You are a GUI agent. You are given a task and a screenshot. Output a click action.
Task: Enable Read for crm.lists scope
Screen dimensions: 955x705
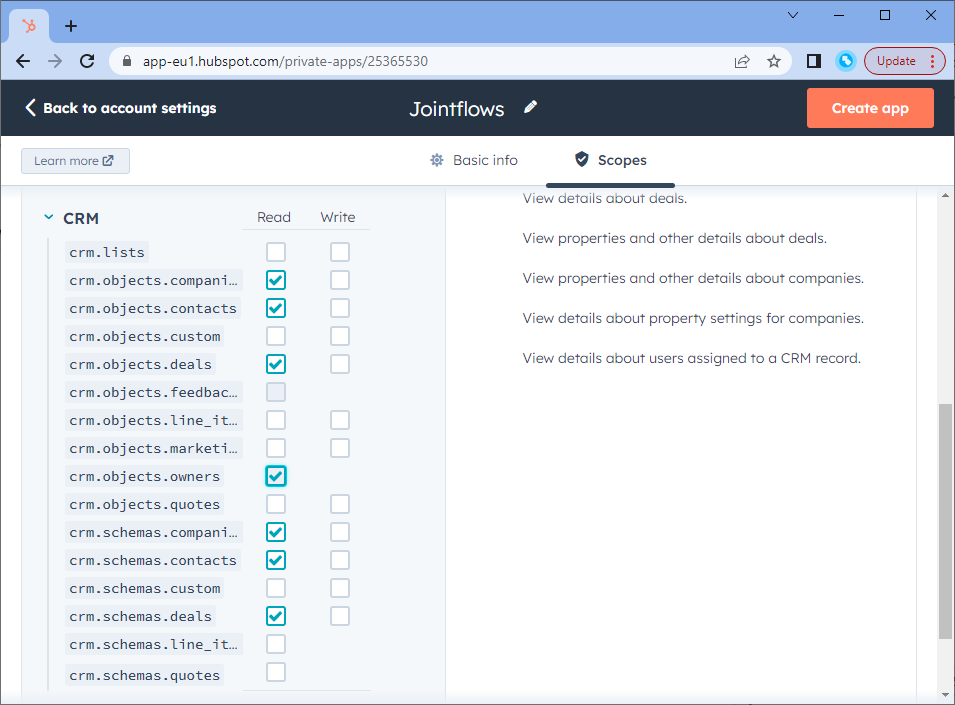coord(276,252)
